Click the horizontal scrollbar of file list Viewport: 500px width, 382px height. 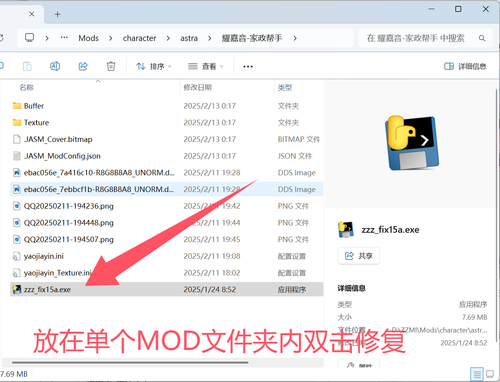pyautogui.click(x=130, y=362)
